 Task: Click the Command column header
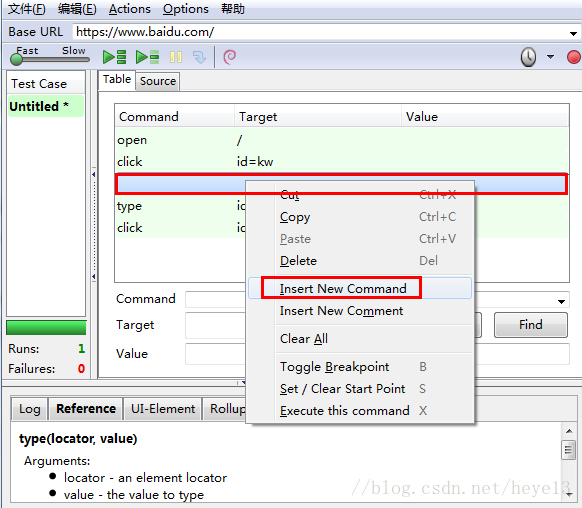click(174, 117)
